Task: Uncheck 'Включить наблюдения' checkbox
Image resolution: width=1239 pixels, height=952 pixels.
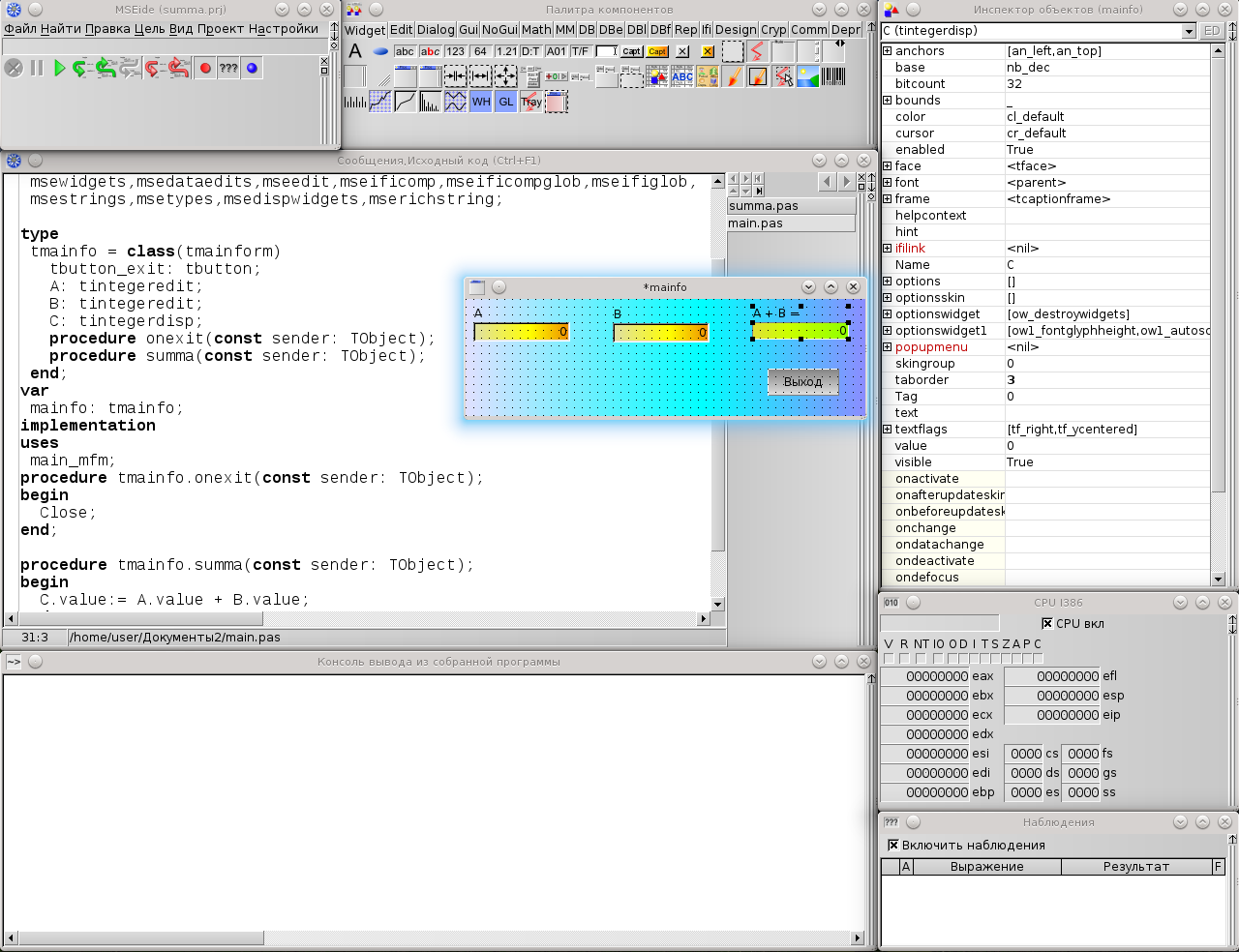Action: (x=893, y=845)
